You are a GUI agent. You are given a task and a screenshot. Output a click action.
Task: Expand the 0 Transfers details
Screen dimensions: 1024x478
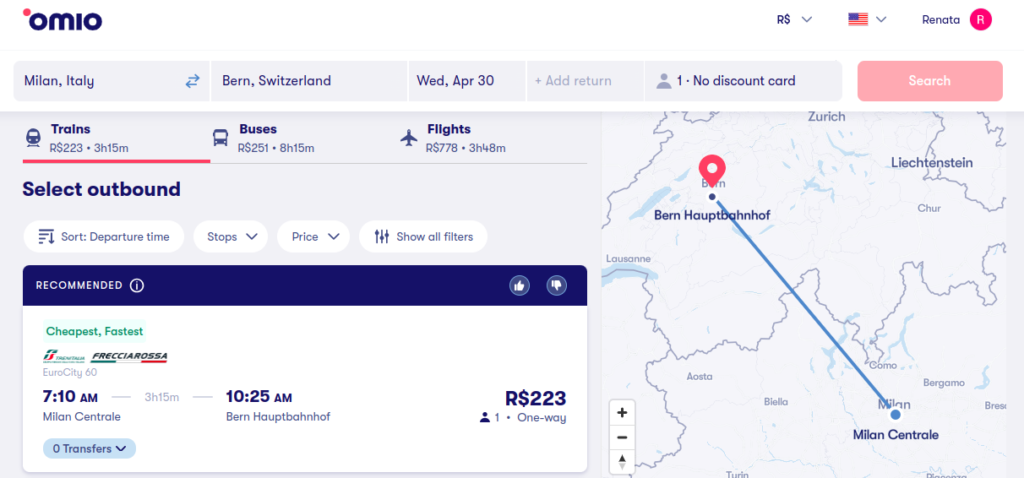(x=89, y=449)
